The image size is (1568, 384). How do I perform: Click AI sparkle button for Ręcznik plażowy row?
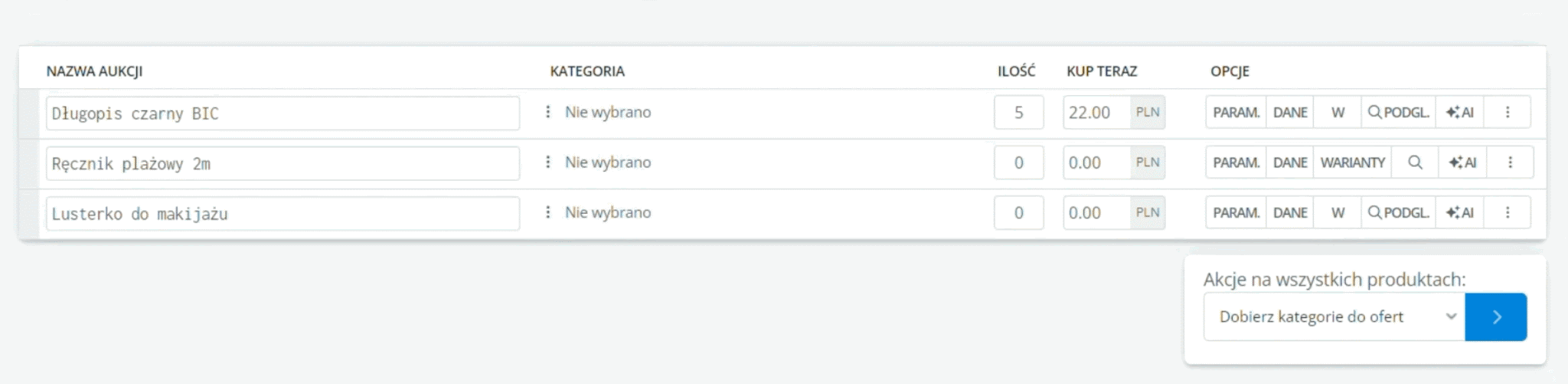click(x=1462, y=162)
